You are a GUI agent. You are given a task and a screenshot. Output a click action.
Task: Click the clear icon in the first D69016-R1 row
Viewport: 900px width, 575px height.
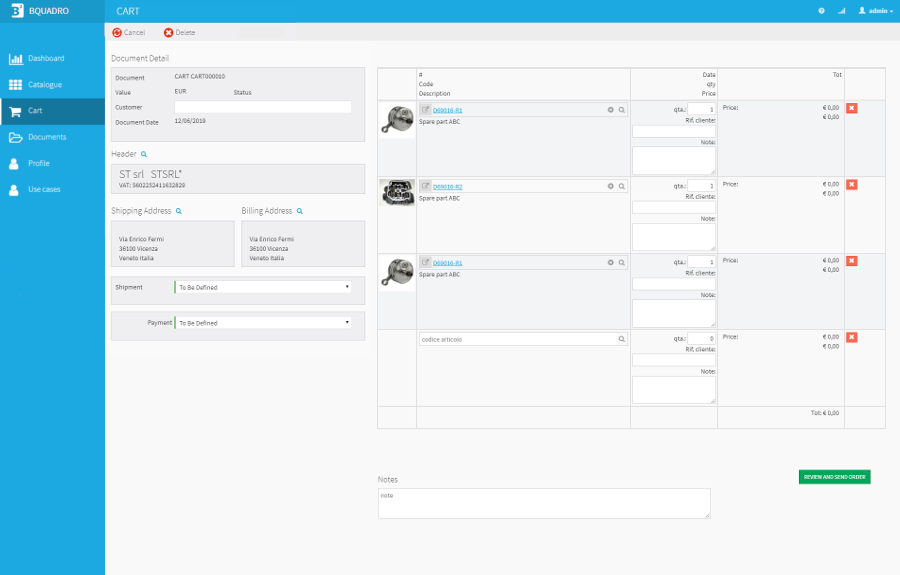click(x=611, y=110)
